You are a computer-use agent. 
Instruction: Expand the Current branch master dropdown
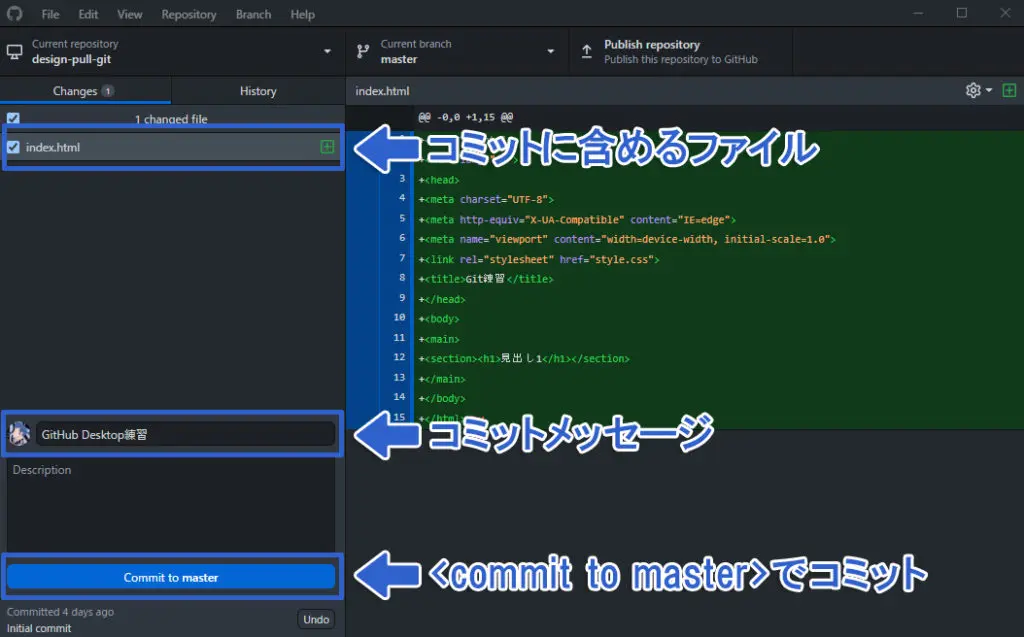pyautogui.click(x=549, y=52)
